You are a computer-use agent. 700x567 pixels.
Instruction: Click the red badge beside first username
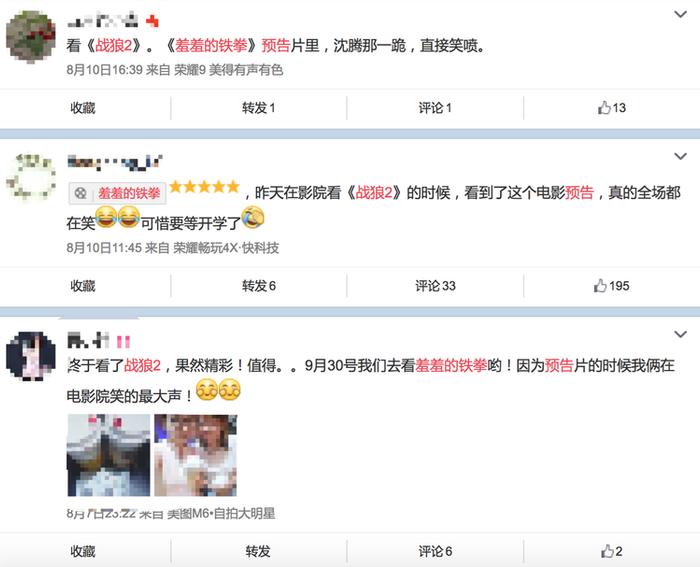coord(152,21)
